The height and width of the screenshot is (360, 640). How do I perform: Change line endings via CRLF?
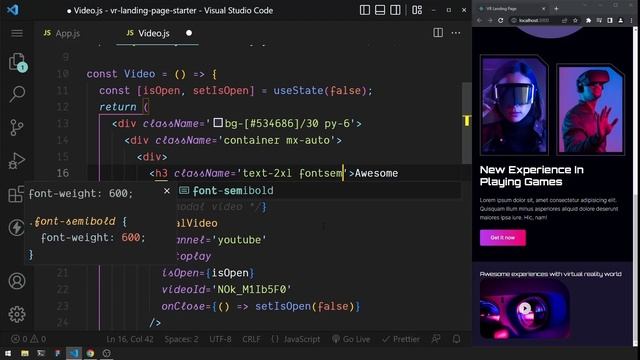(x=251, y=339)
